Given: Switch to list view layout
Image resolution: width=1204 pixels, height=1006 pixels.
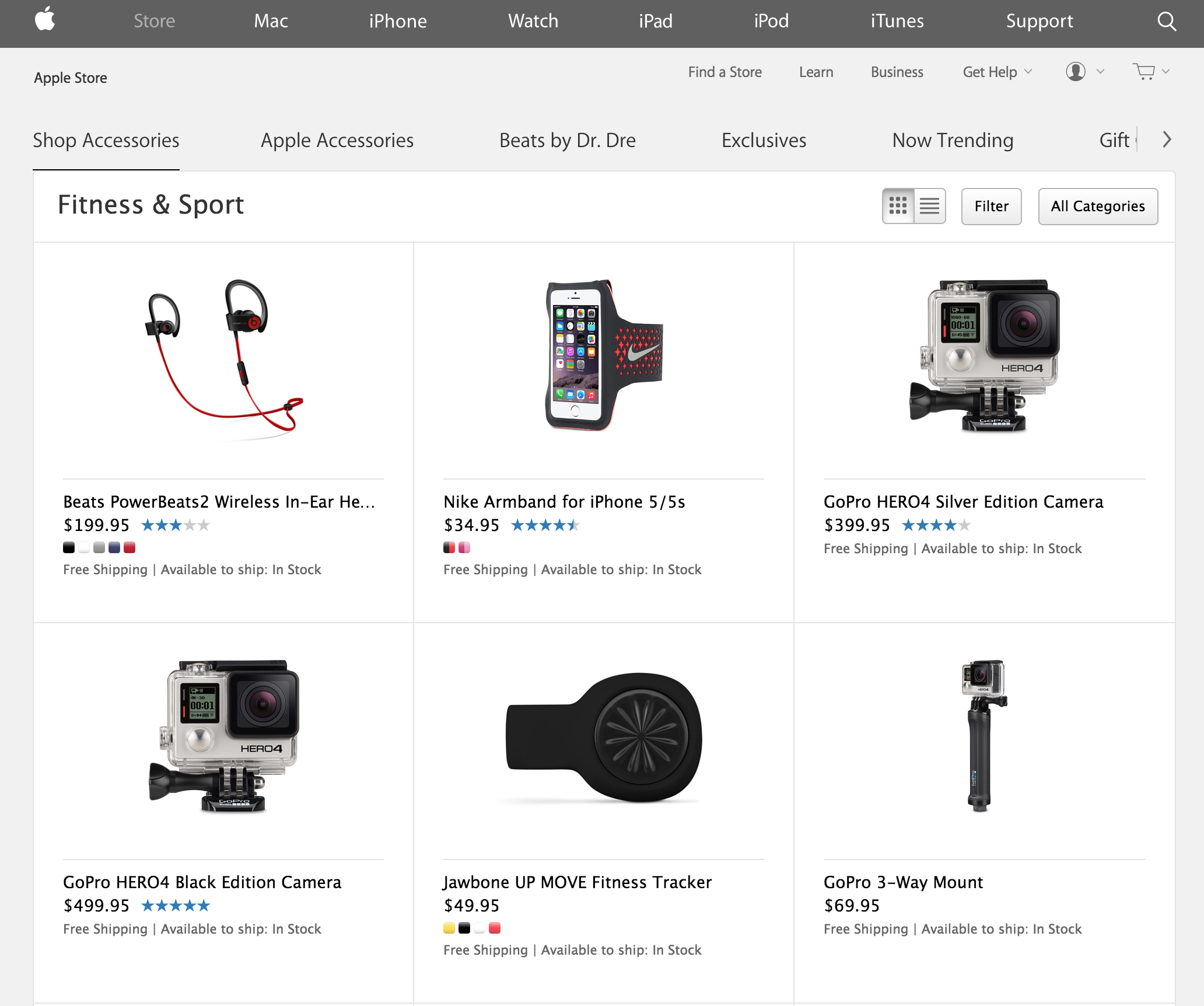Looking at the screenshot, I should pos(930,206).
